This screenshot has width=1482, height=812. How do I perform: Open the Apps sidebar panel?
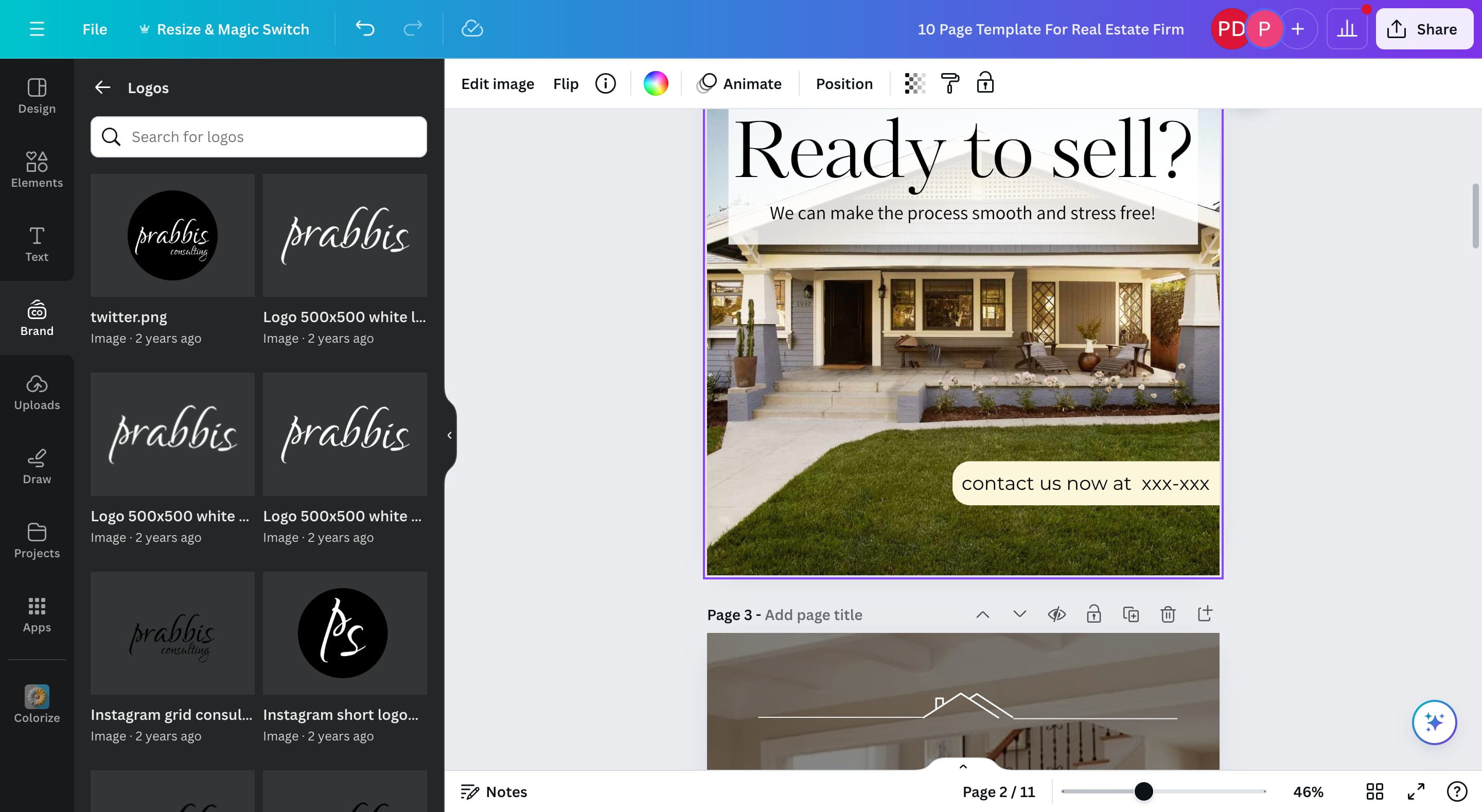coord(37,615)
